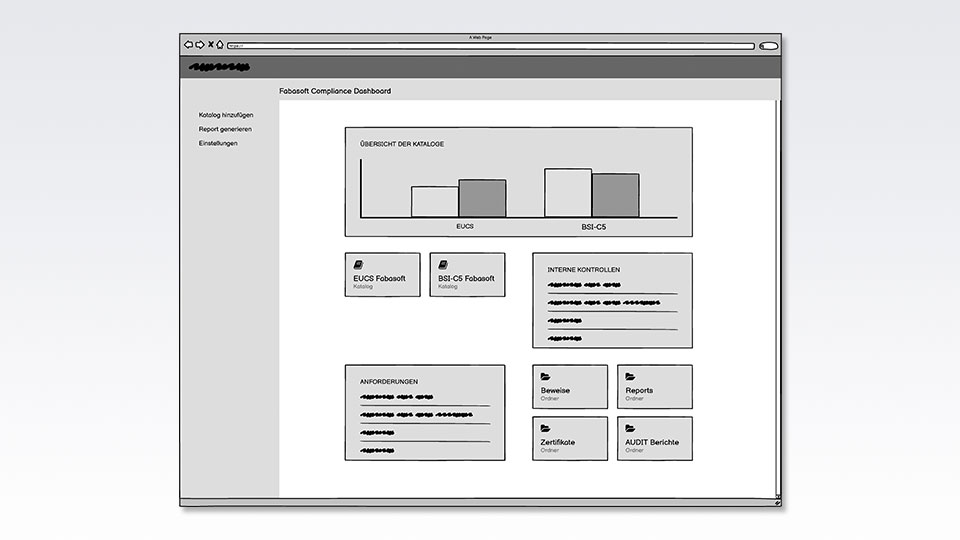Click the browser address bar
This screenshot has height=540, width=960.
tap(490, 46)
